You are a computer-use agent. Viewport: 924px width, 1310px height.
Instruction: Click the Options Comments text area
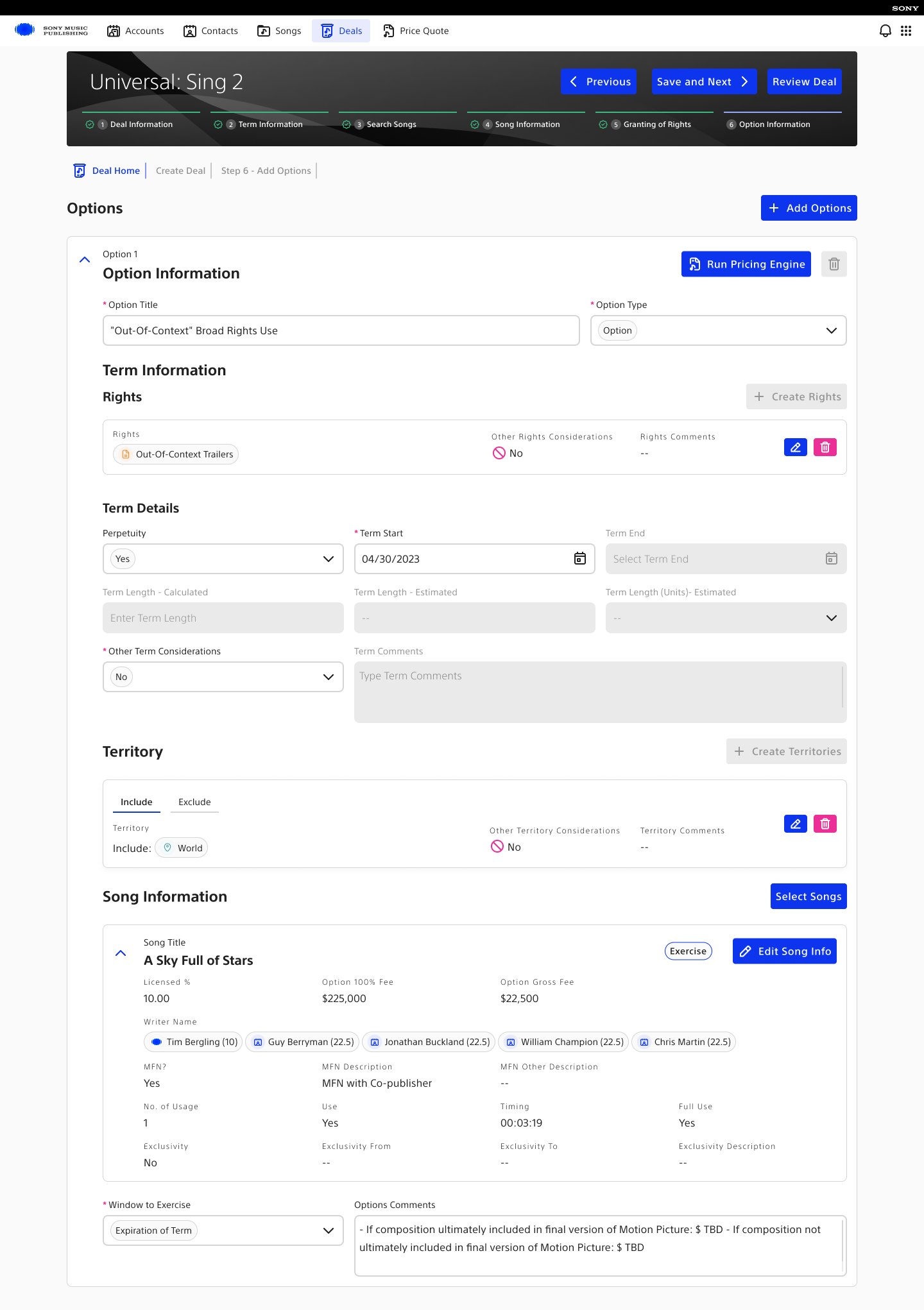[x=601, y=1246]
